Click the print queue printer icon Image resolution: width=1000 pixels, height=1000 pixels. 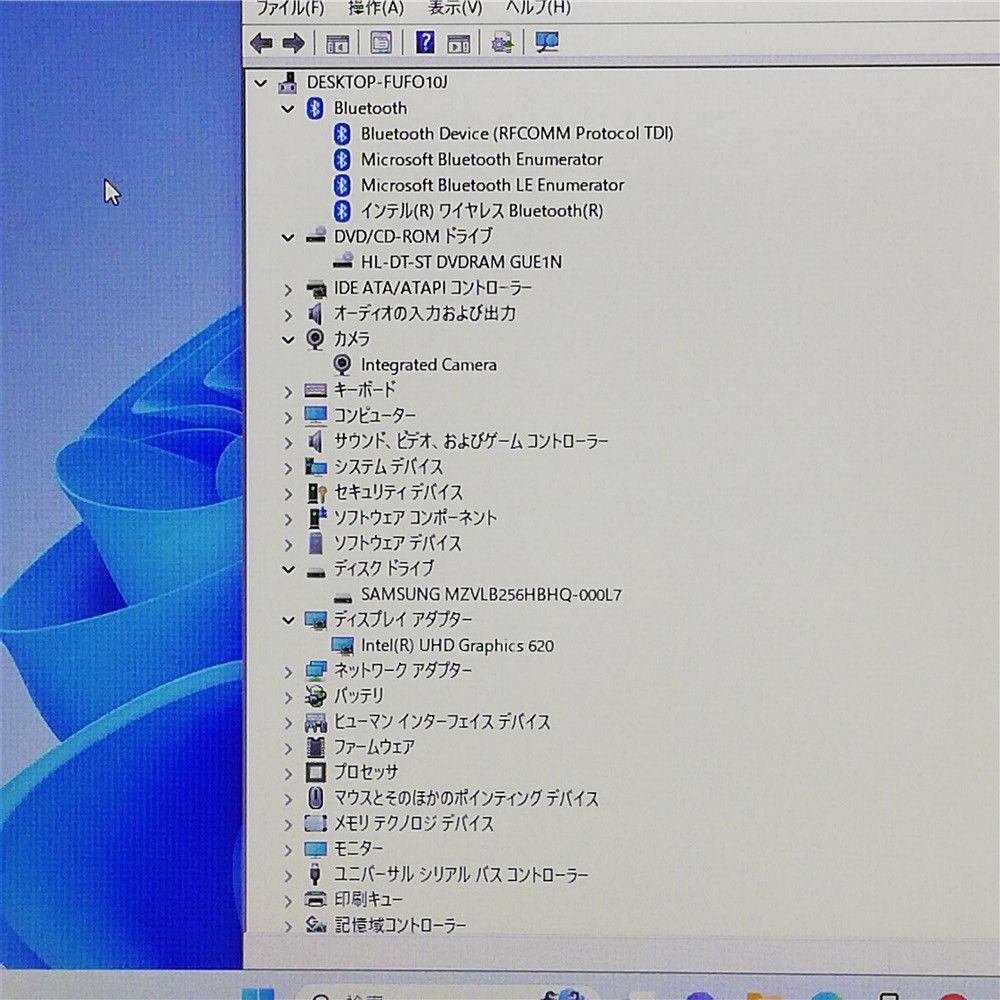click(x=316, y=899)
